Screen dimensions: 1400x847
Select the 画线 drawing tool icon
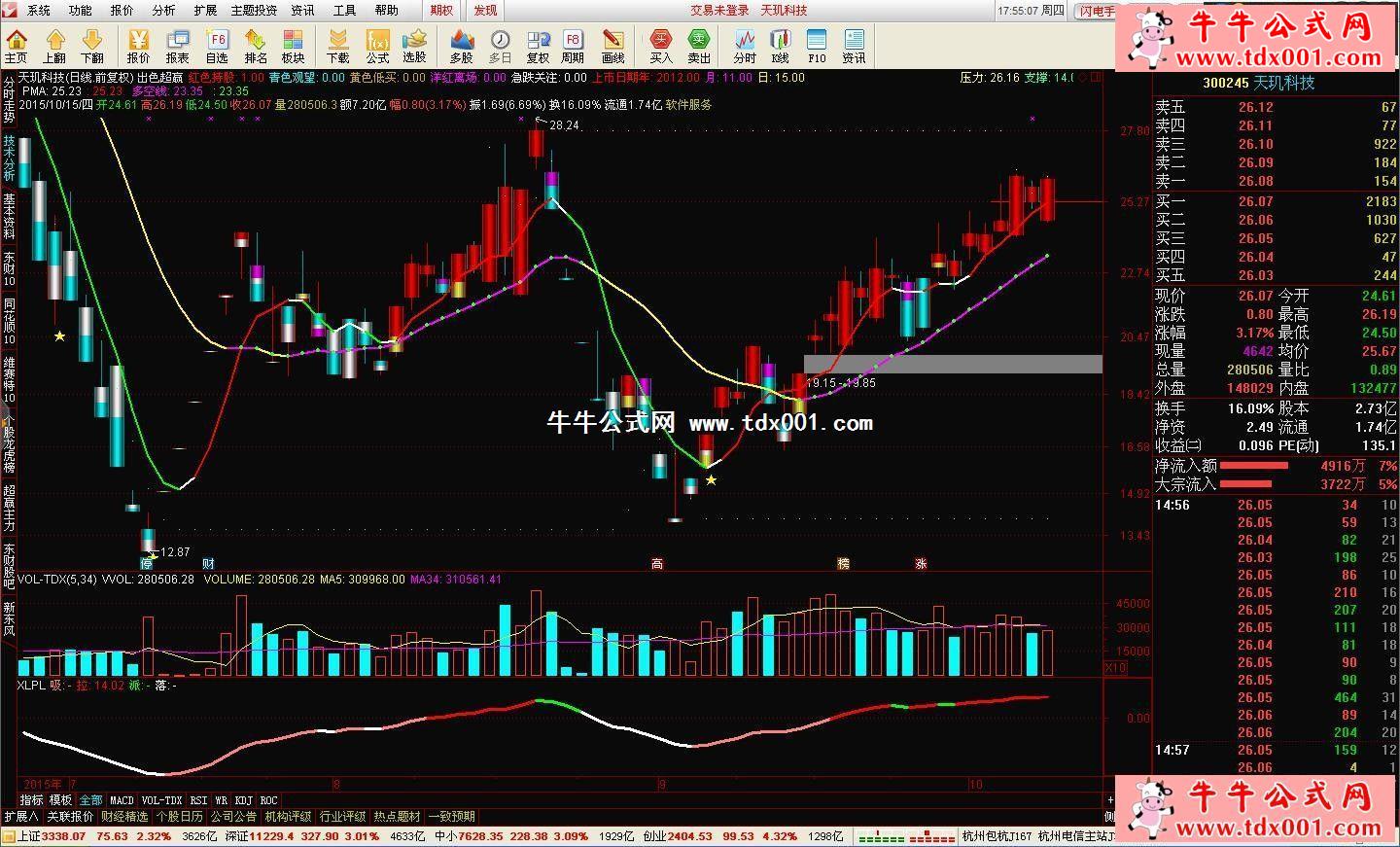612,45
